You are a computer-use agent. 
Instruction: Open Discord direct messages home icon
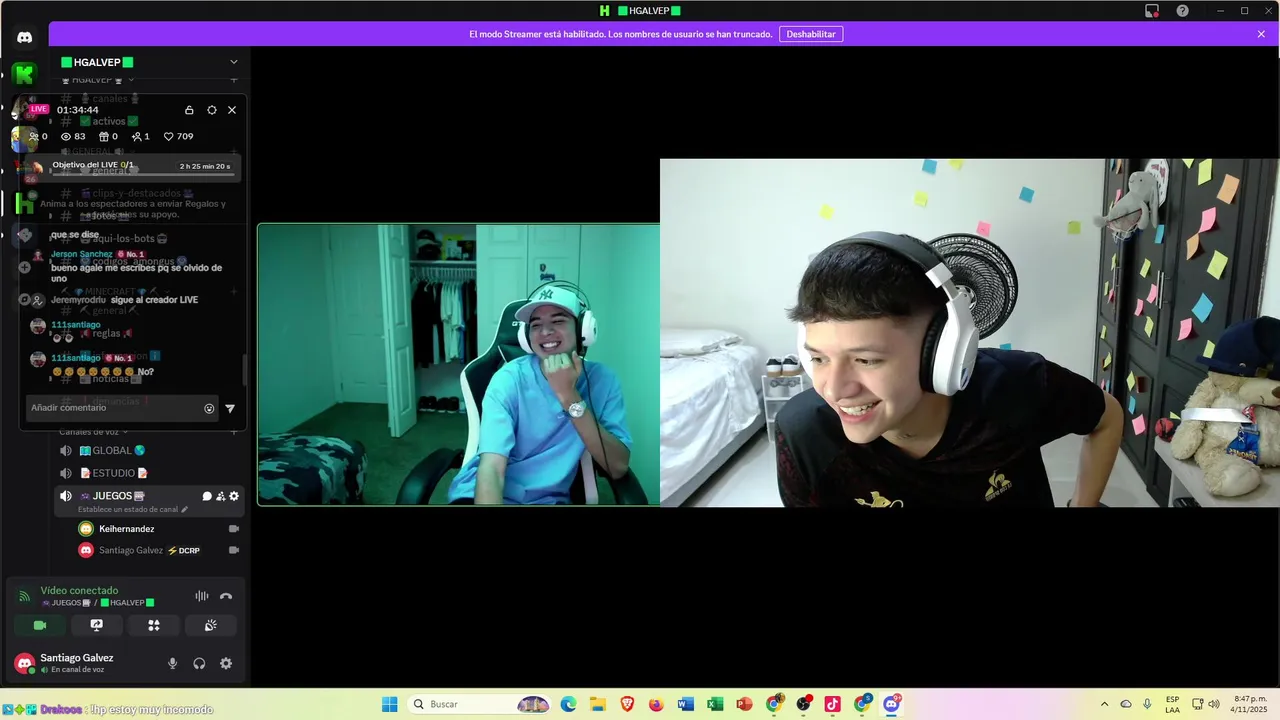coord(24,38)
